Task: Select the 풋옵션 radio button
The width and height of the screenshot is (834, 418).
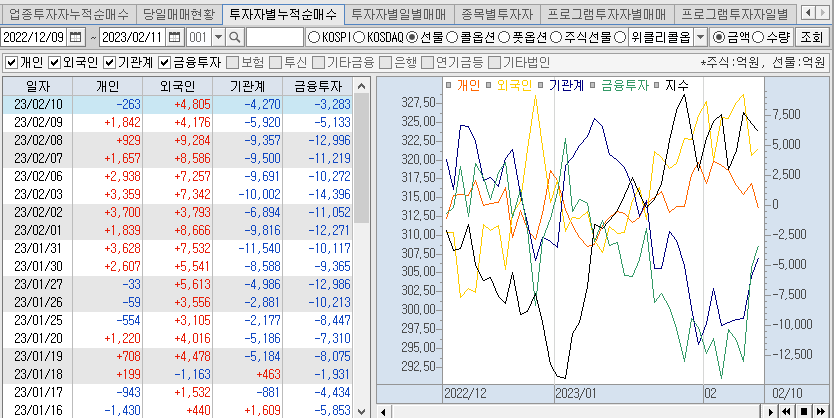Action: pyautogui.click(x=504, y=37)
